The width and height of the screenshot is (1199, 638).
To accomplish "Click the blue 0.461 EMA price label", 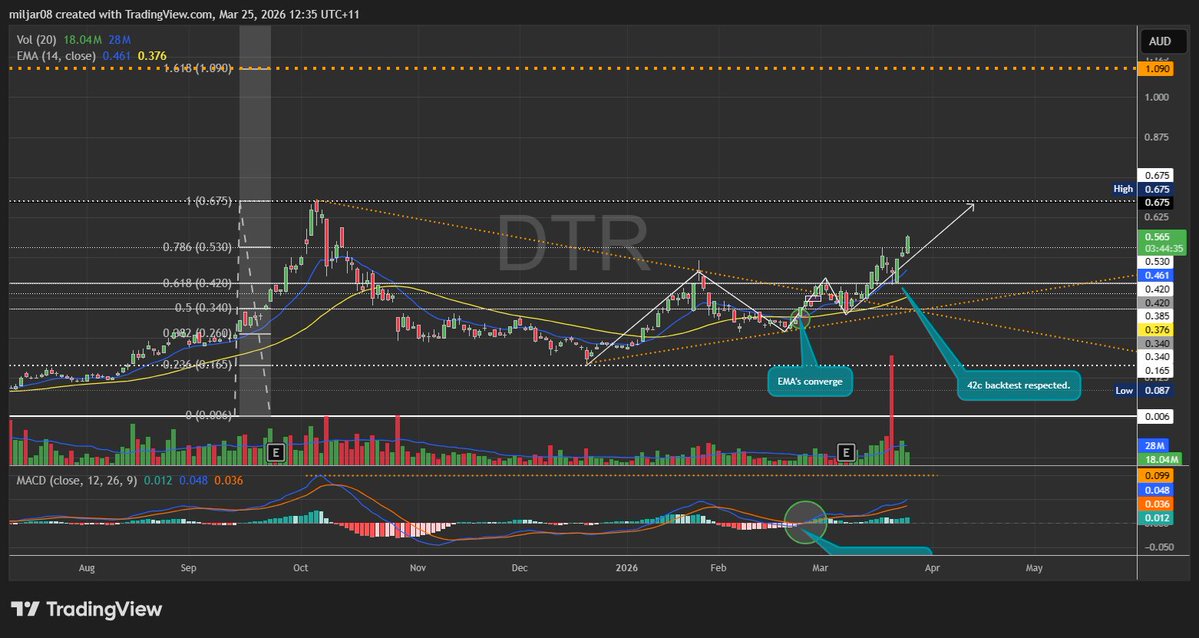I will click(x=1158, y=275).
